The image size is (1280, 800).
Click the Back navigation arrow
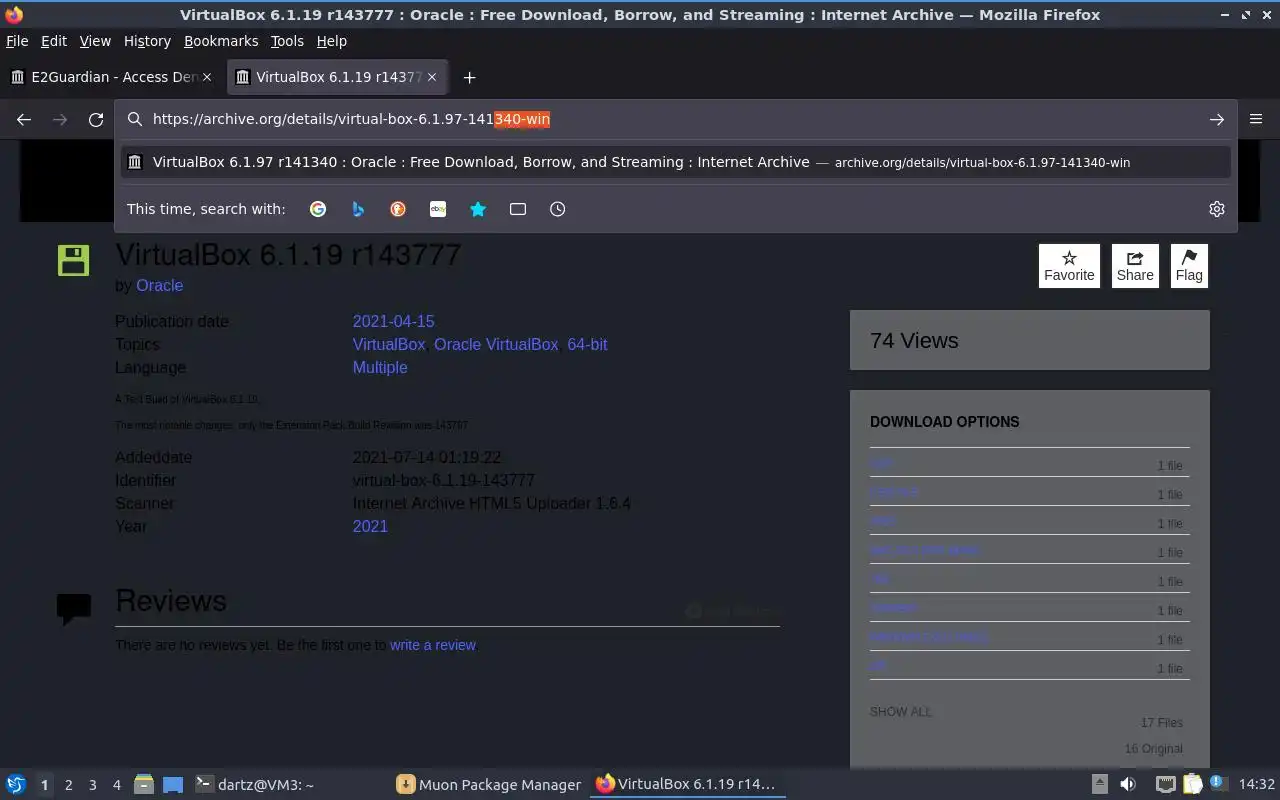click(24, 119)
